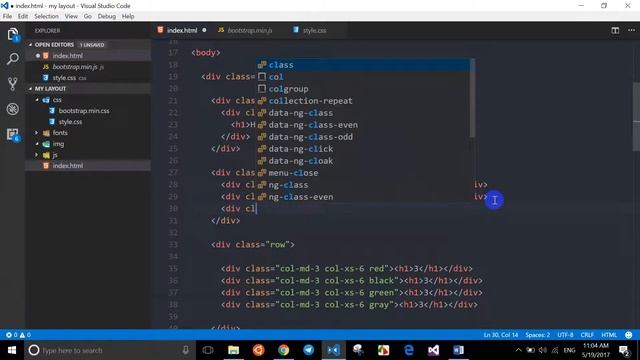Click the UTF-8 encoding status entry
This screenshot has height=360, width=640.
(565, 335)
